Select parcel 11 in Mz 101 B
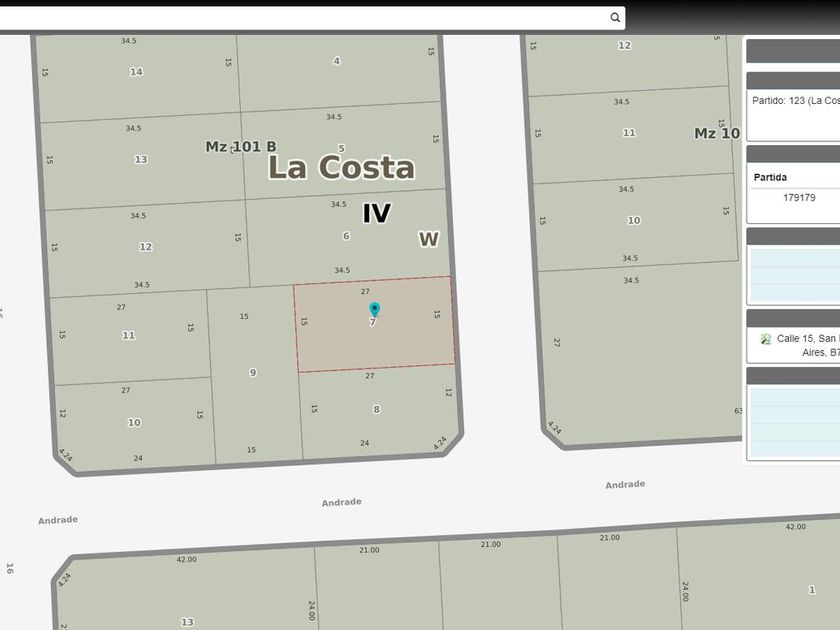 pos(129,335)
